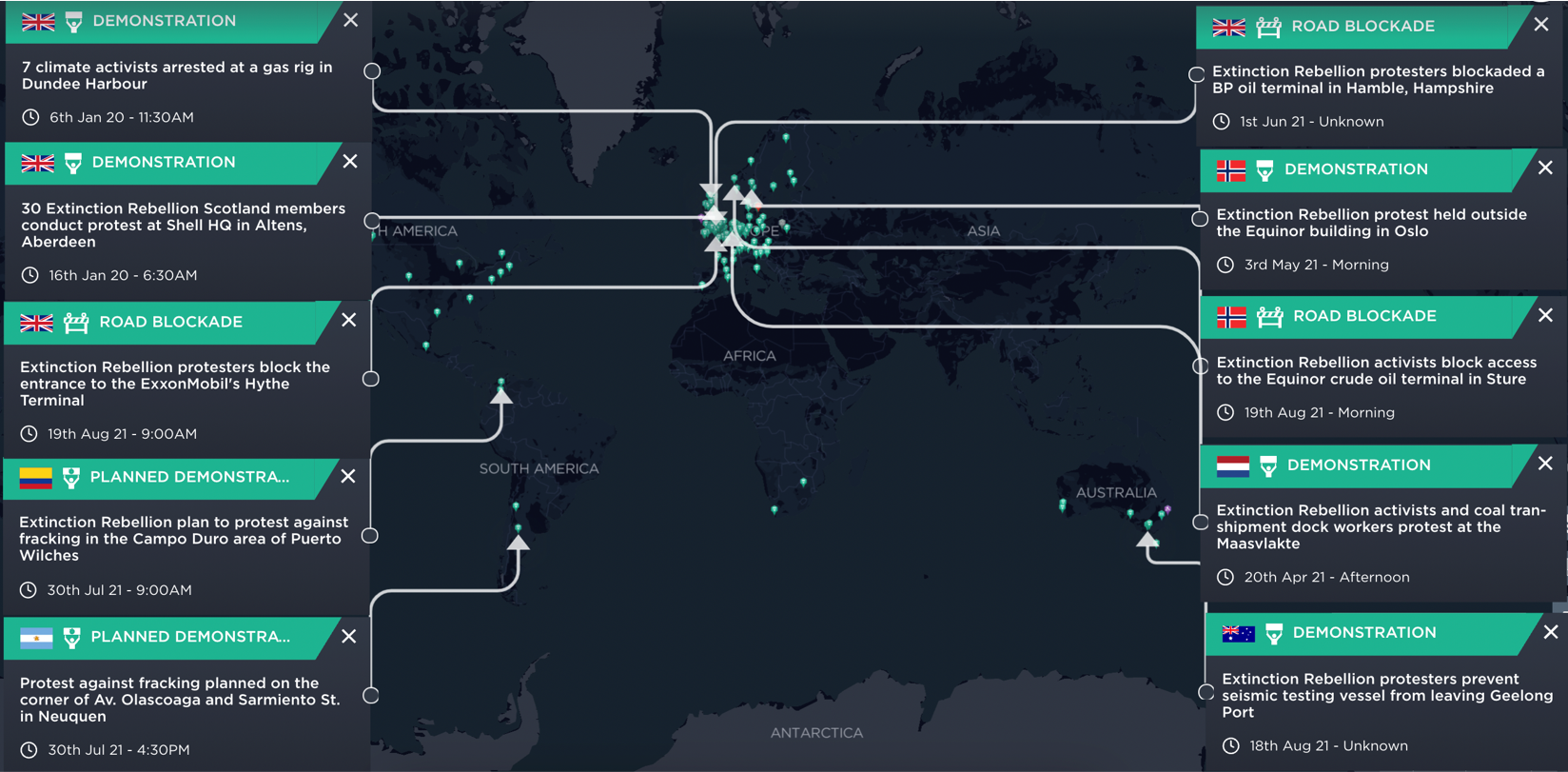Open 'seismic testing vessel' Geelong event text
This screenshot has height=772, width=1568.
coord(1387,696)
